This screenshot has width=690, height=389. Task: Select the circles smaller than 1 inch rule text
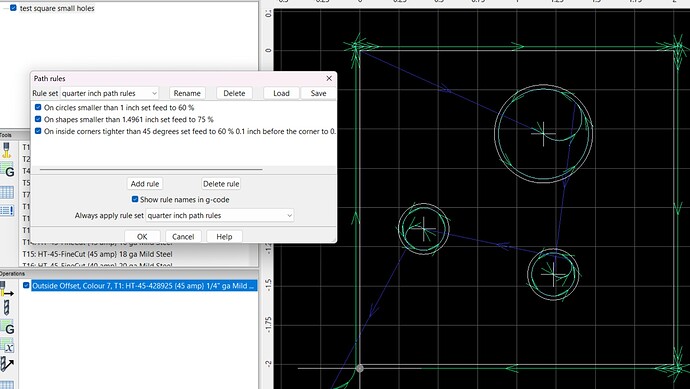pos(119,107)
